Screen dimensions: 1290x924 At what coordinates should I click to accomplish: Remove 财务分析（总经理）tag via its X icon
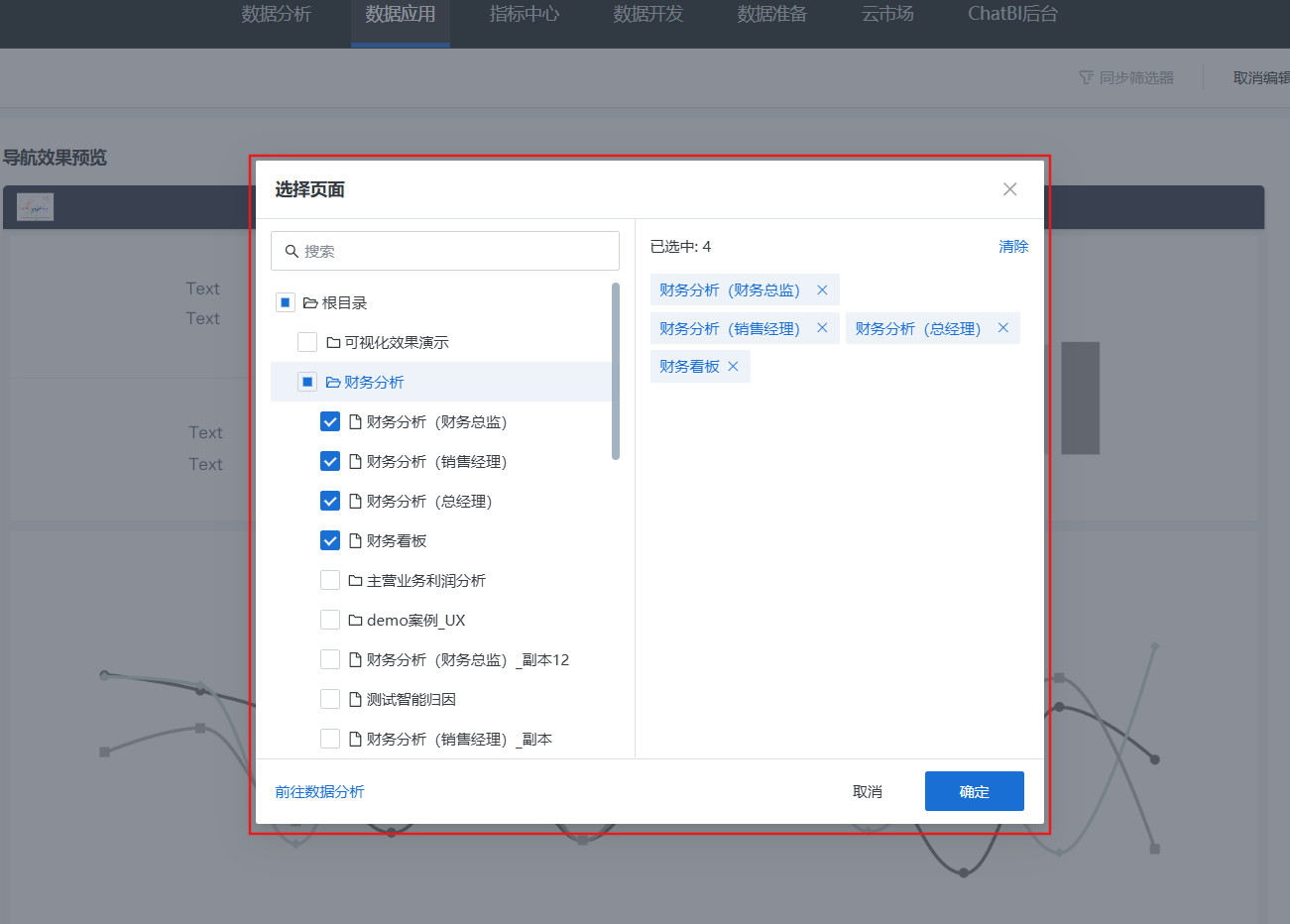click(x=1002, y=328)
